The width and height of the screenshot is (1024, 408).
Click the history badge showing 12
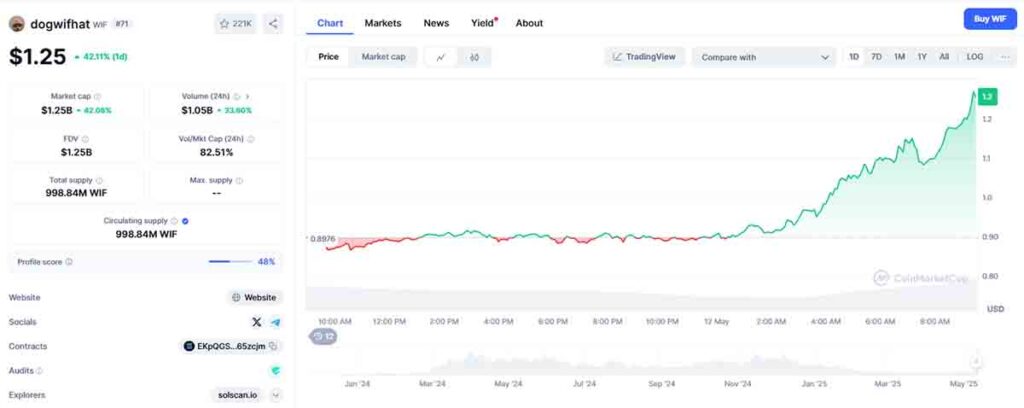(x=323, y=337)
